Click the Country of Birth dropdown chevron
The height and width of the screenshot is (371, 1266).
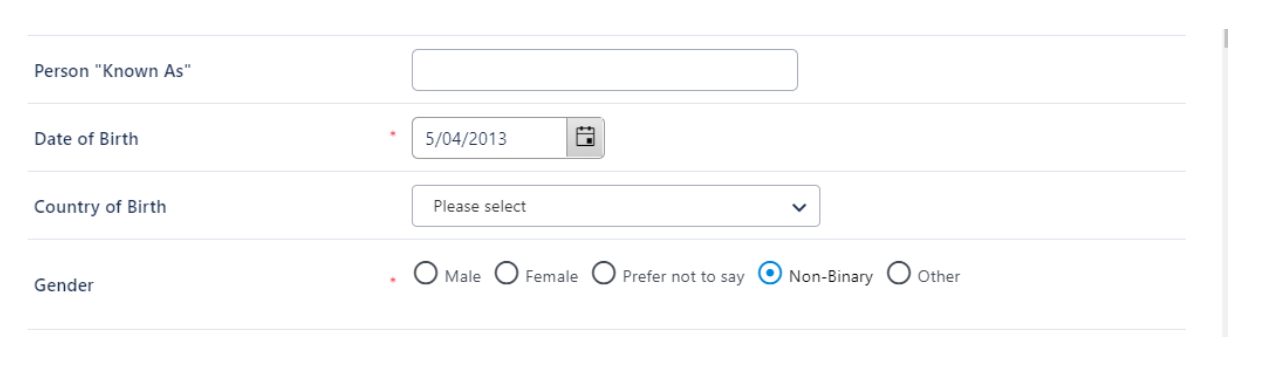click(x=798, y=207)
